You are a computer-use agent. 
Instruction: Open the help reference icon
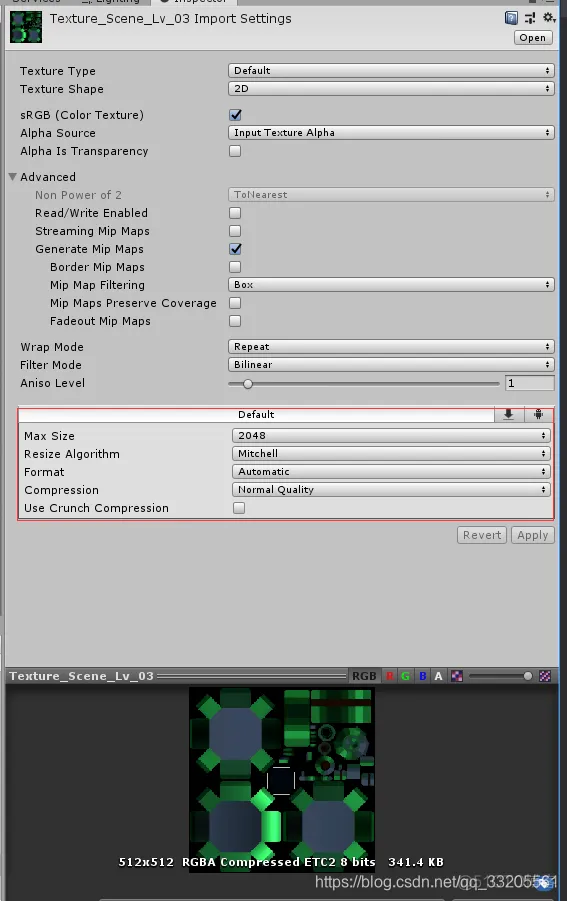pyautogui.click(x=511, y=18)
